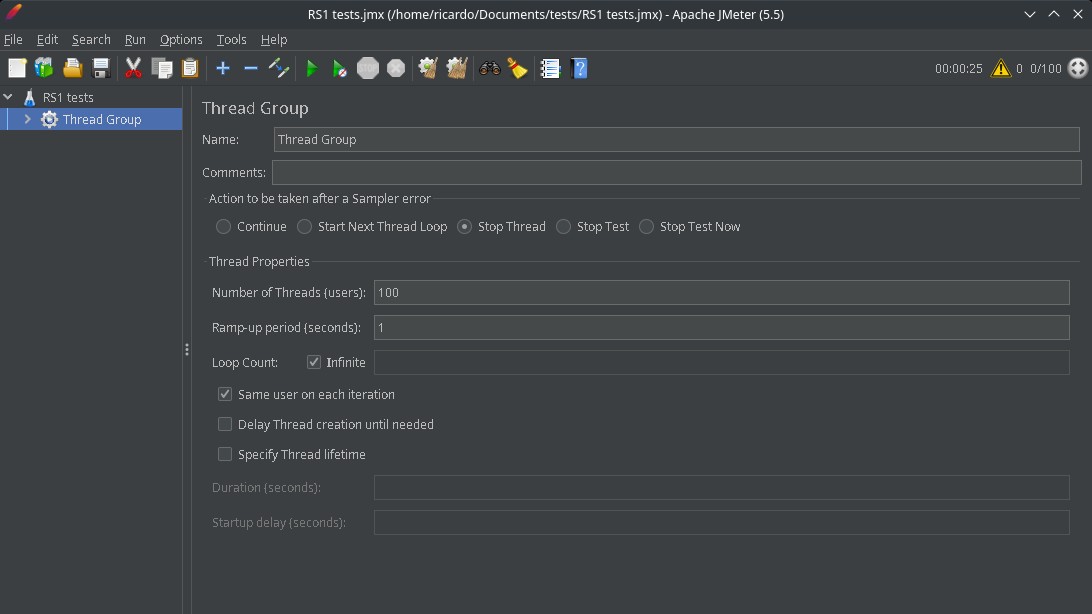Expand all nodes with plus icon
1092x614 pixels.
pos(223,68)
